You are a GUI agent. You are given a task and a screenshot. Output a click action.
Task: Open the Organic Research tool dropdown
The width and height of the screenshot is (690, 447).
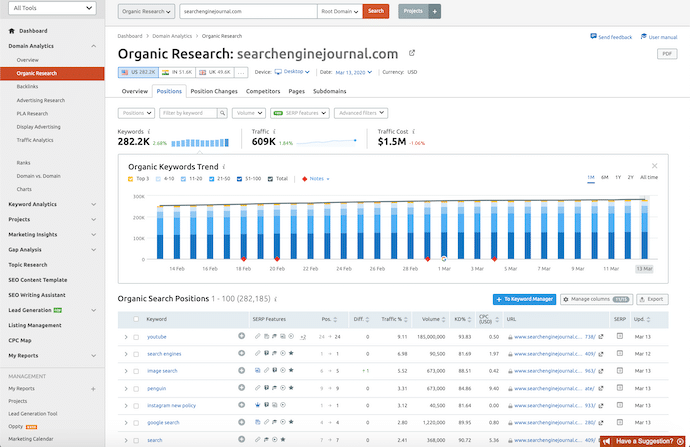[146, 11]
